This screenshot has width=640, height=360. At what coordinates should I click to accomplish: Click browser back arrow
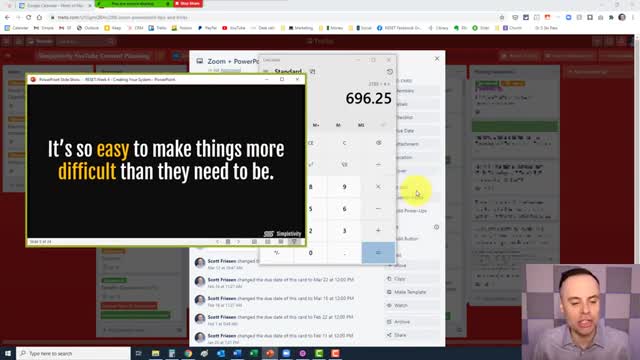(x=7, y=18)
